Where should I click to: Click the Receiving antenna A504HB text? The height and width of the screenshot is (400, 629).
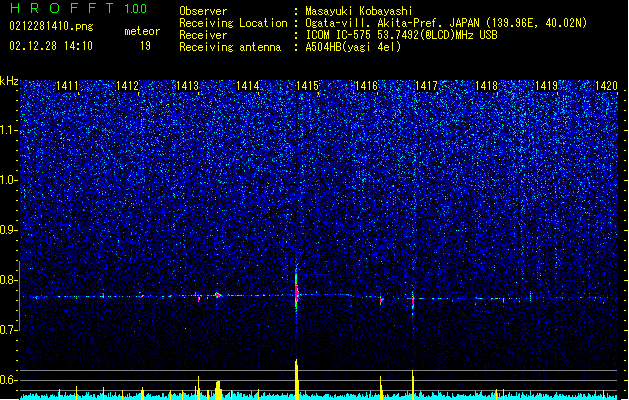pyautogui.click(x=353, y=47)
